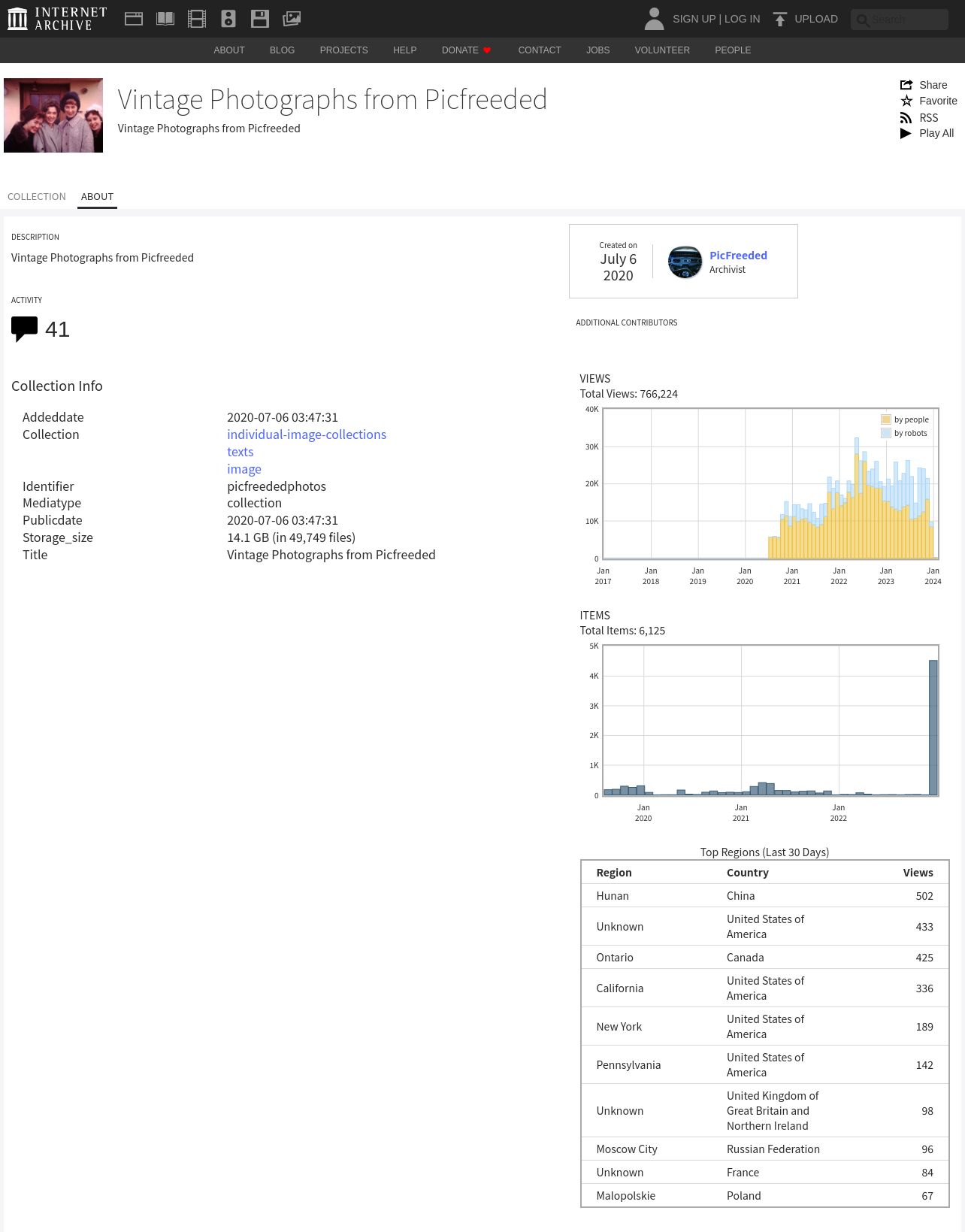Open BLOG in navigation bar

point(283,50)
